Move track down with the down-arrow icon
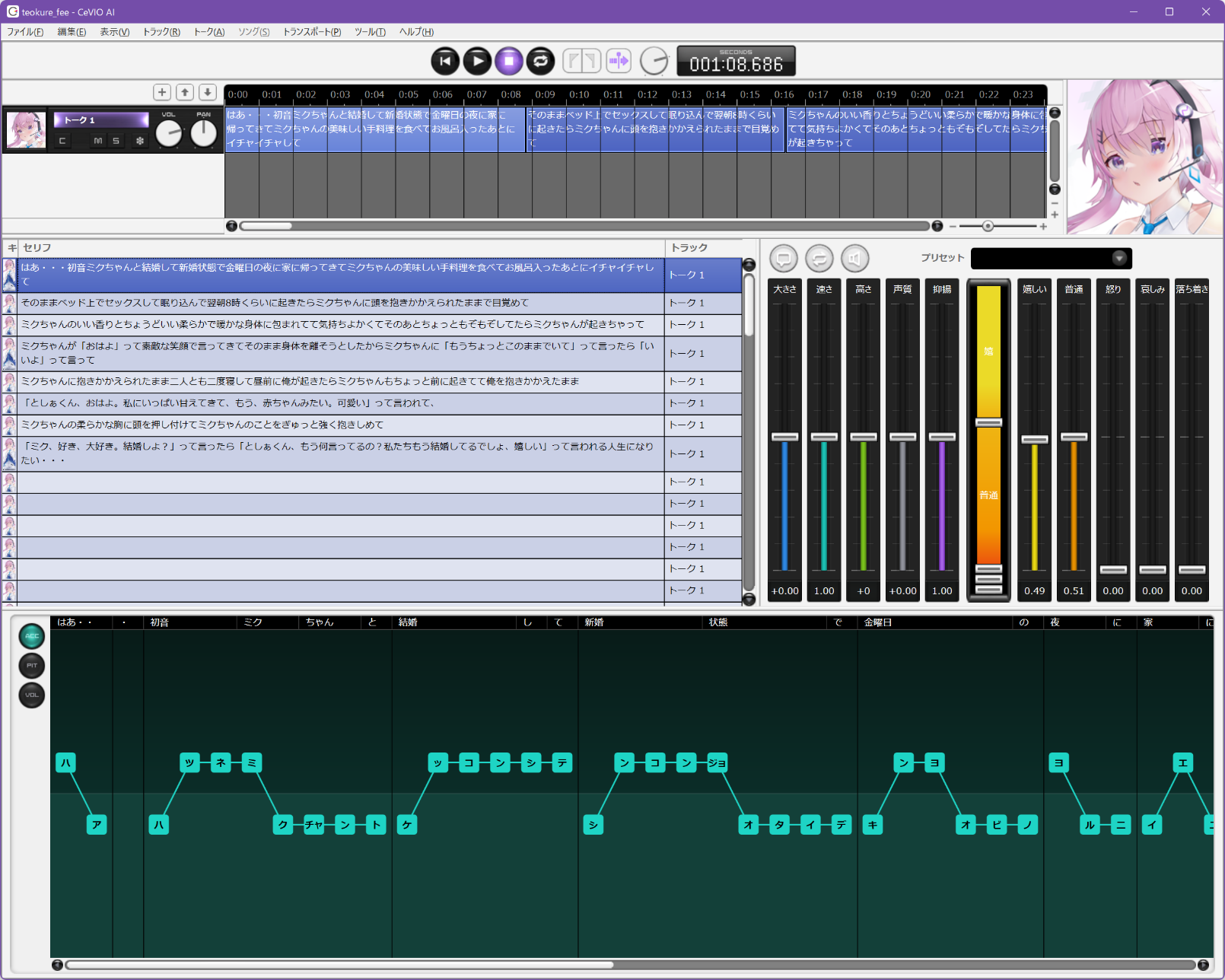1225x980 pixels. (x=208, y=92)
